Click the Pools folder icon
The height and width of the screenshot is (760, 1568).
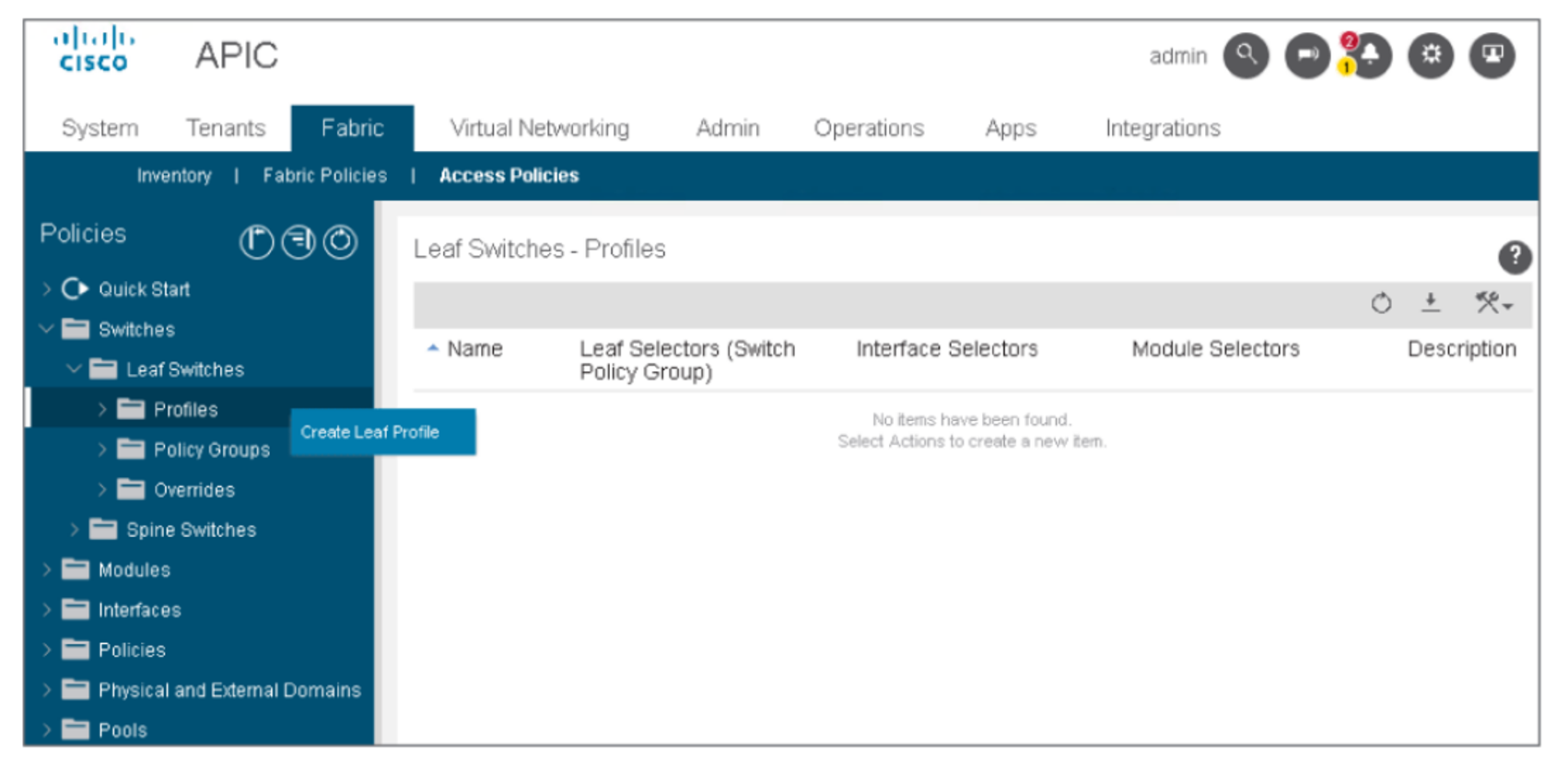pyautogui.click(x=76, y=730)
